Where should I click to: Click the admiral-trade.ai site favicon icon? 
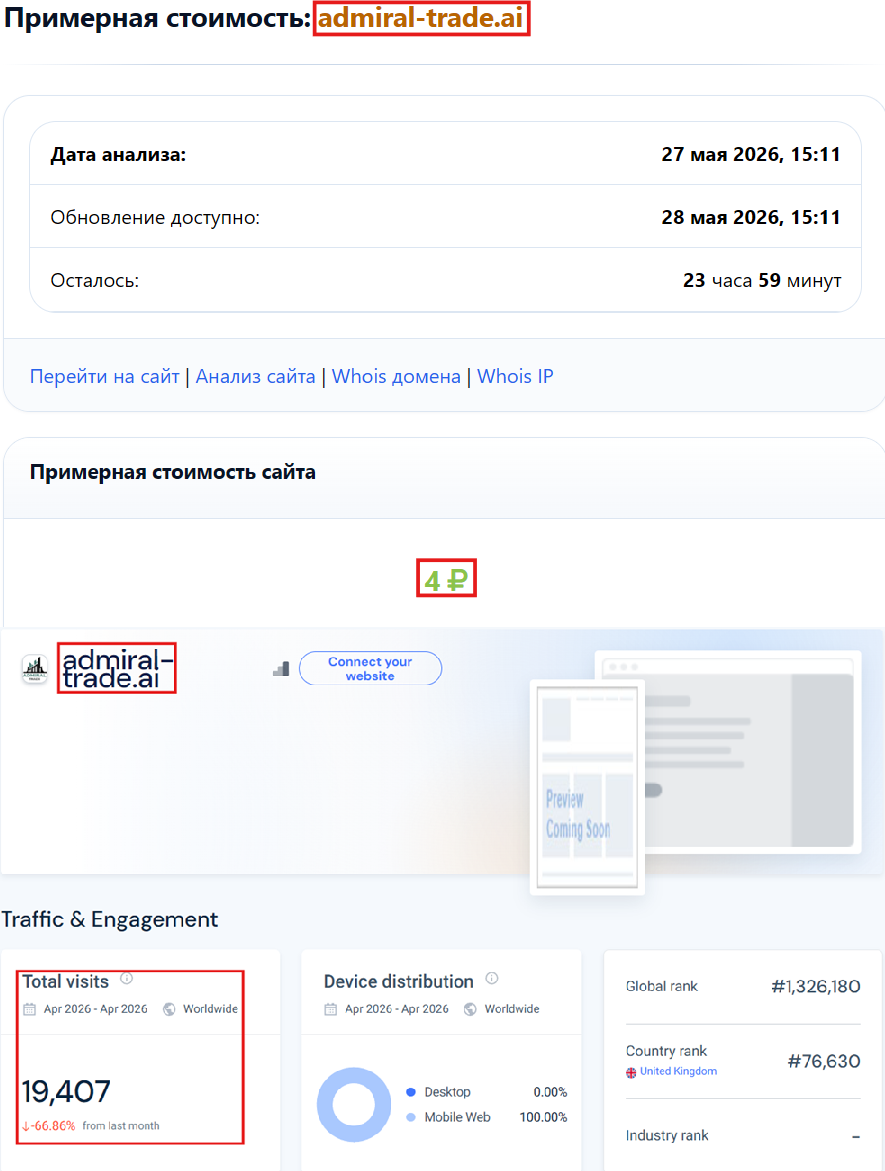click(x=34, y=669)
